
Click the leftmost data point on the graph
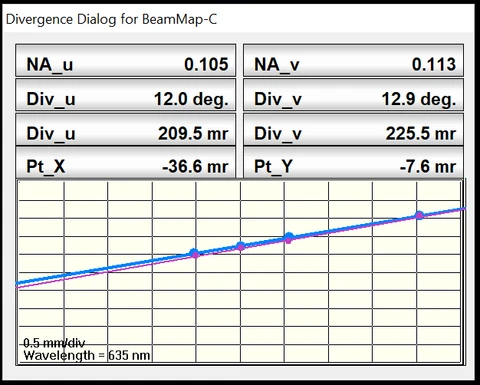click(x=194, y=254)
